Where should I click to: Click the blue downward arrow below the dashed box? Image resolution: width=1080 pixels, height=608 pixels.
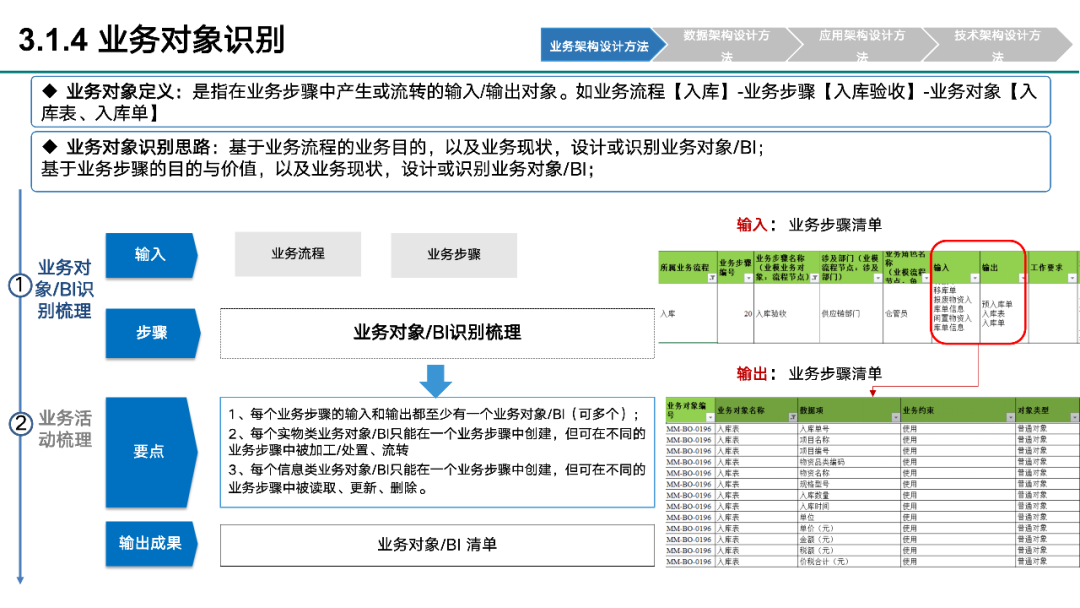[x=435, y=381]
